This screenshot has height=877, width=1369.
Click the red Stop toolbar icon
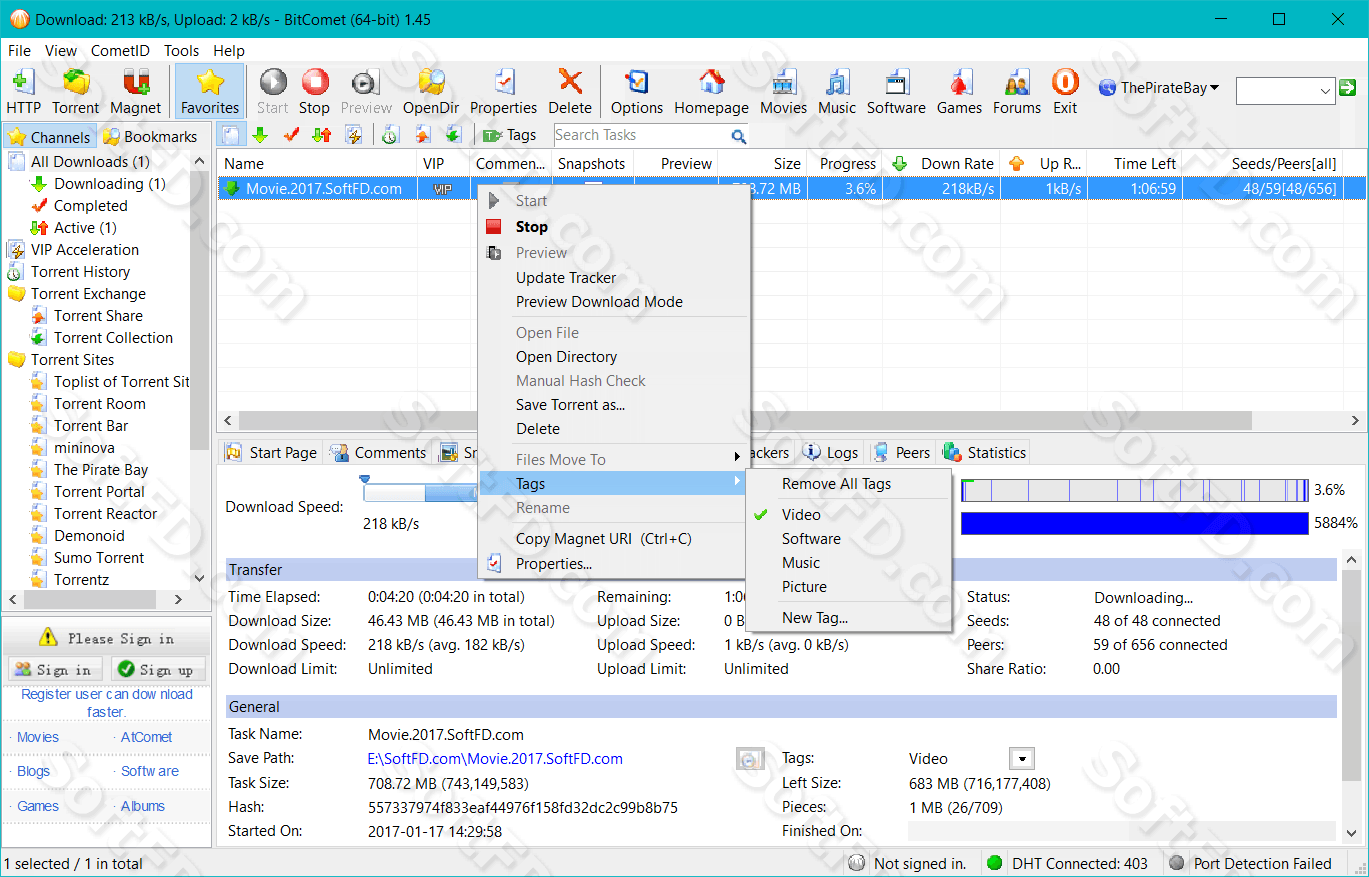click(314, 91)
